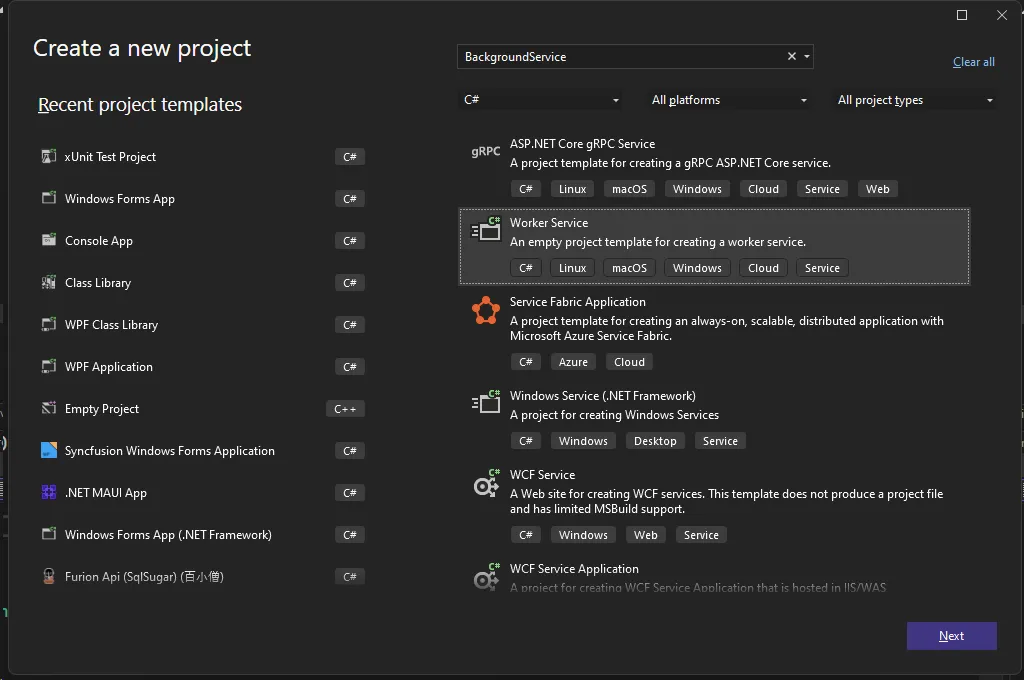The width and height of the screenshot is (1024, 680).
Task: Click the Web tag under ASP.NET Core gRPC Service
Action: coord(878,189)
